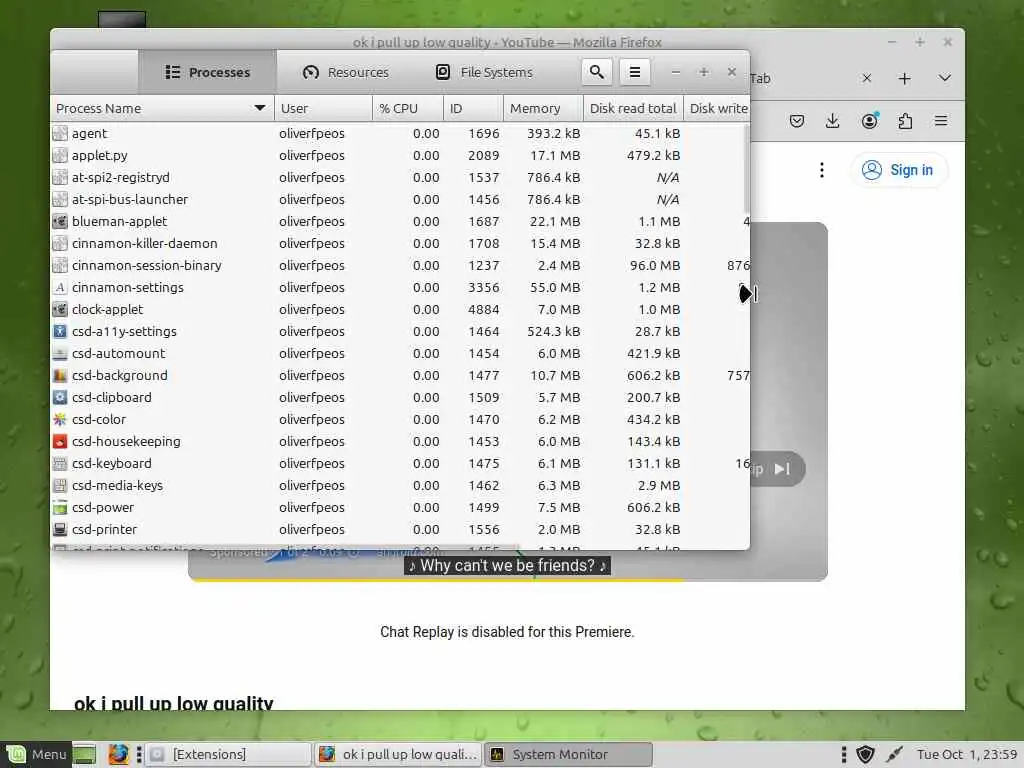This screenshot has width=1024, height=768.
Task: Sort processes by the Memory column
Action: pos(543,108)
